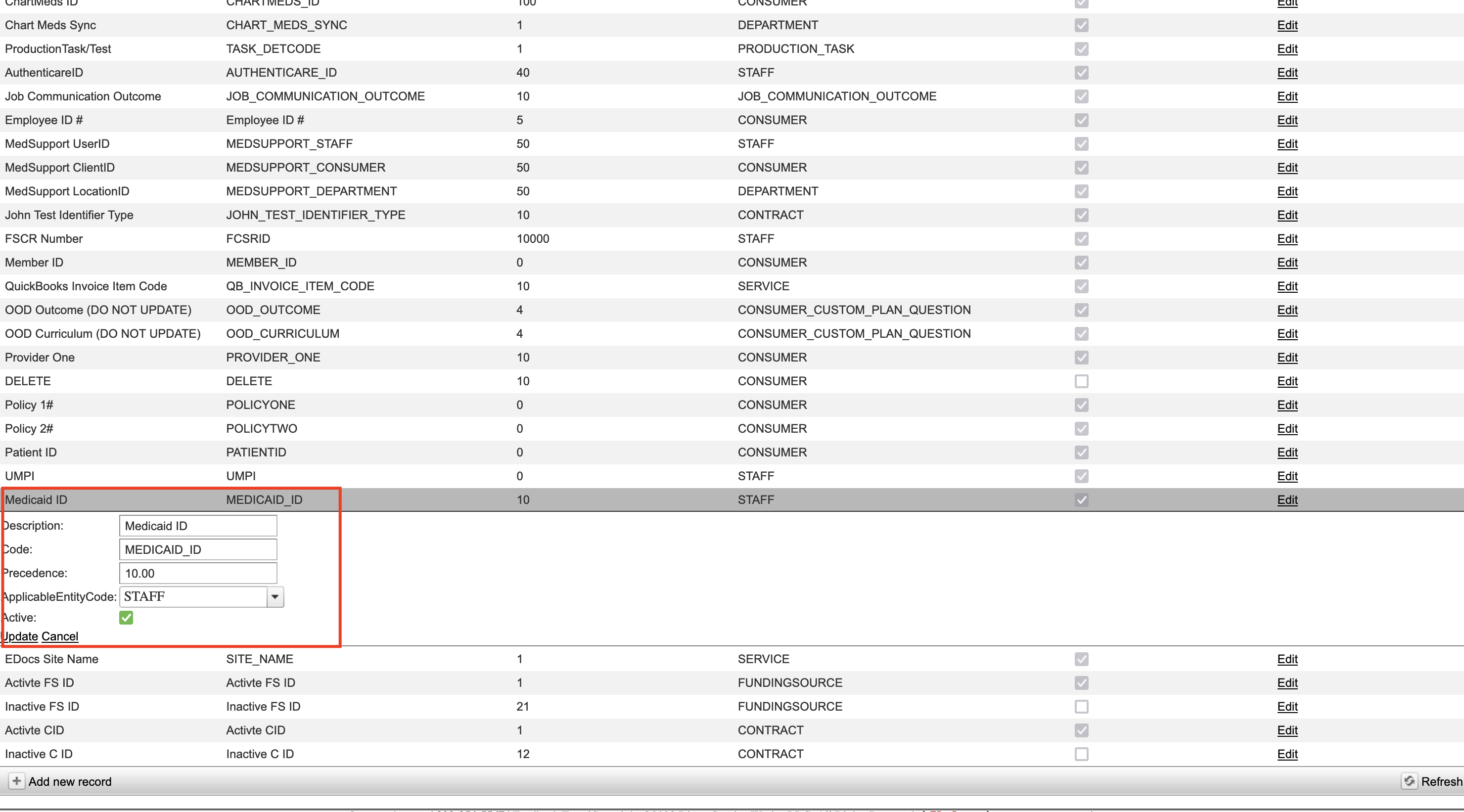Click the Refresh button label

[1441, 781]
